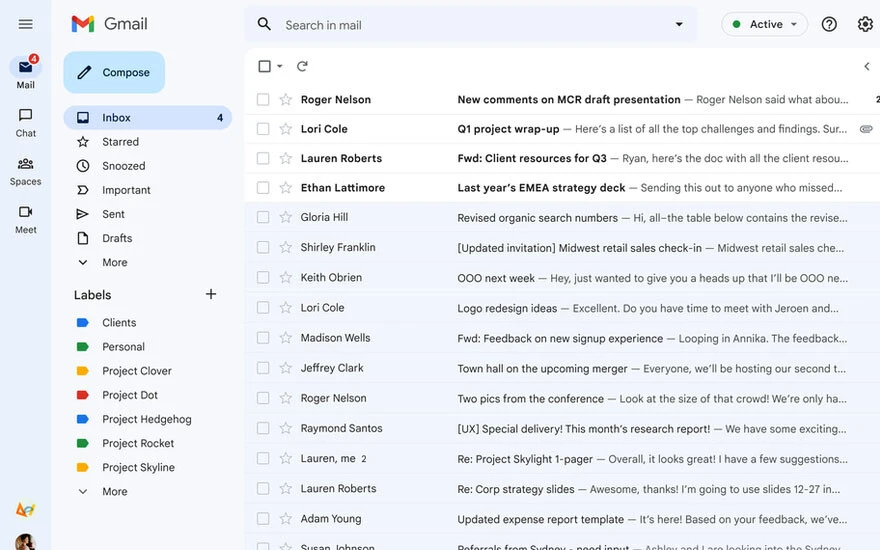Click the attachment icon on the Q1 project wrap-up email
Image resolution: width=880 pixels, height=550 pixels.
(866, 129)
